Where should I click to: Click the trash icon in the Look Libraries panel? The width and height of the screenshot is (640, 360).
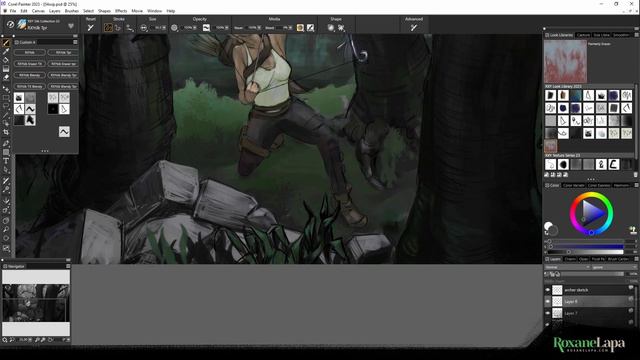[635, 175]
